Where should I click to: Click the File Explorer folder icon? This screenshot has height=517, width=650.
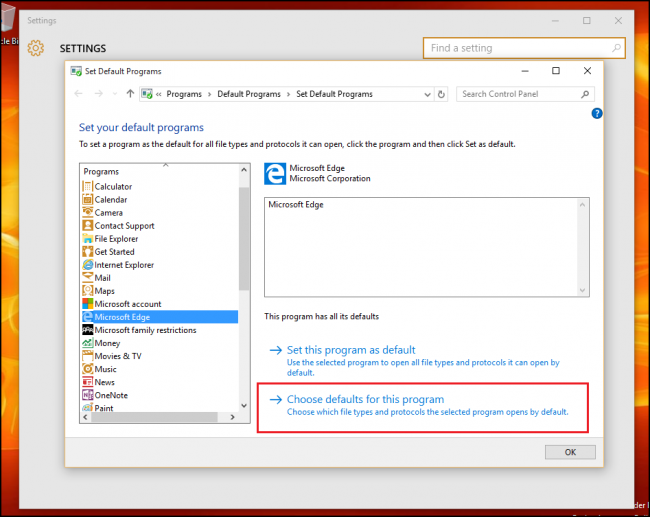pos(87,238)
